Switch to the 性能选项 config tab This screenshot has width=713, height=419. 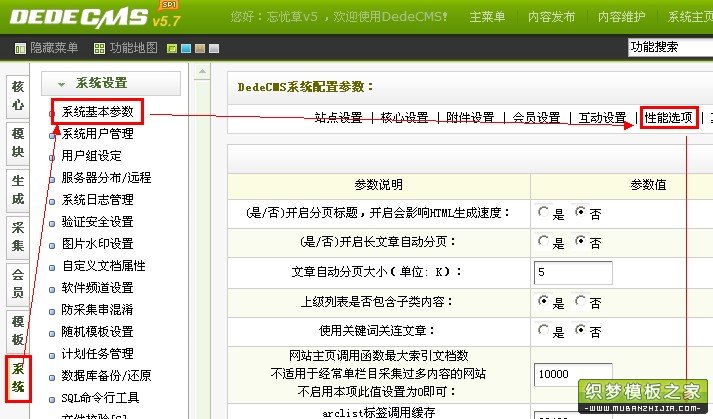pyautogui.click(x=668, y=118)
